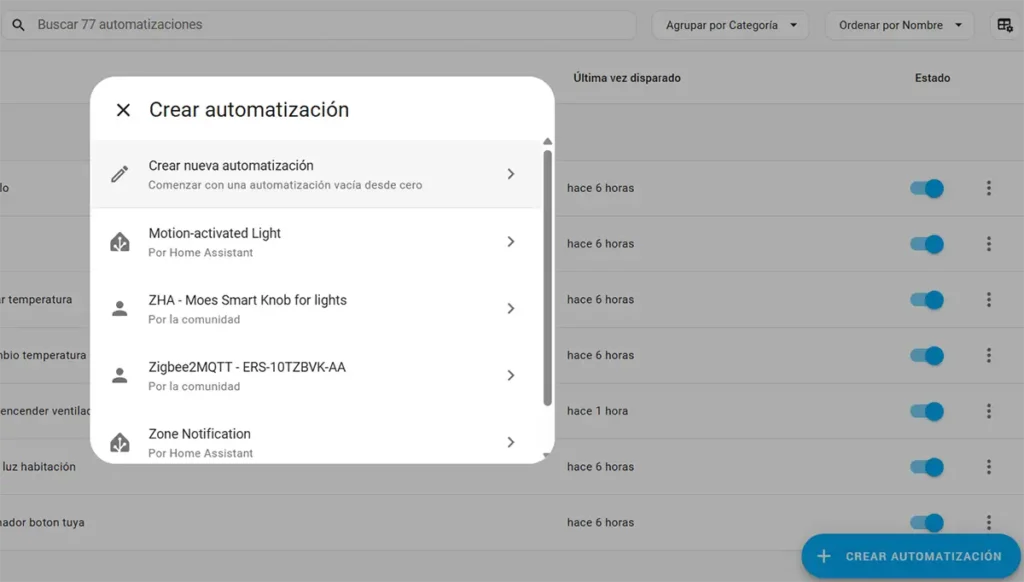Image resolution: width=1024 pixels, height=582 pixels.
Task: Click the pencil icon for new automation
Action: click(120, 174)
